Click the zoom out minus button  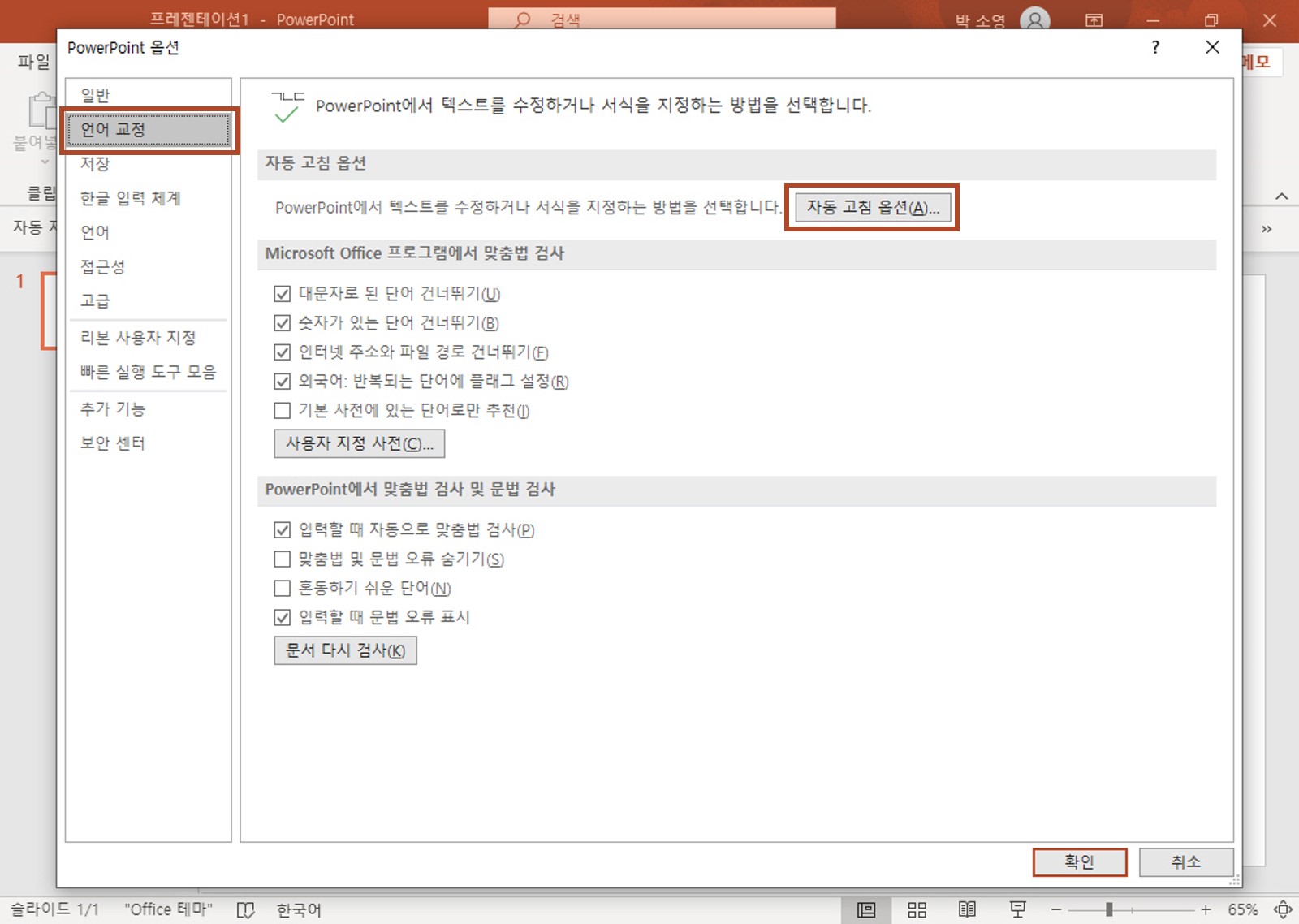coord(1056,910)
